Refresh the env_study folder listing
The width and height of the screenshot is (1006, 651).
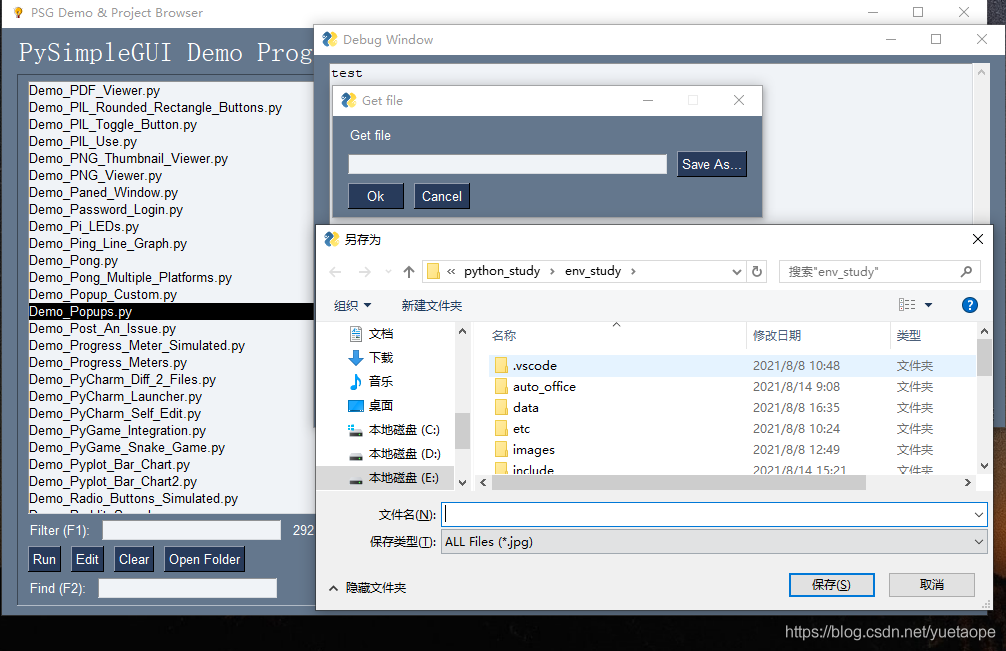(x=757, y=271)
